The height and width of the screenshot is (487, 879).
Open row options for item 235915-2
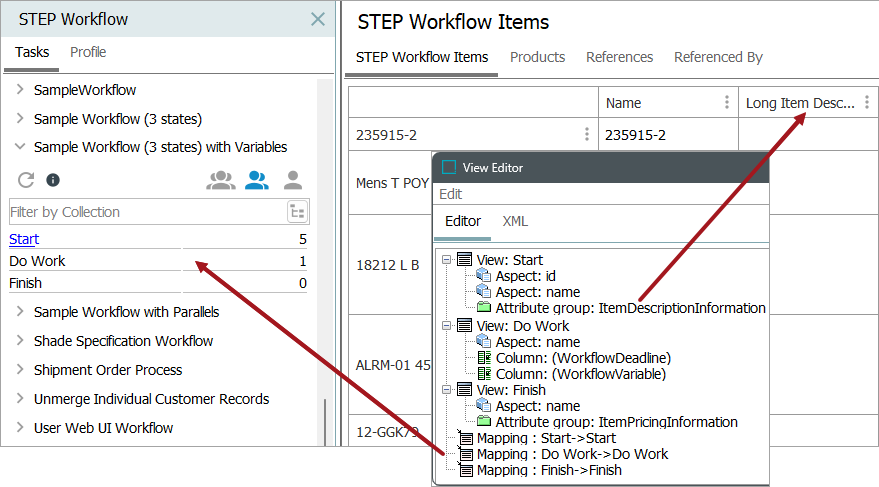point(587,135)
